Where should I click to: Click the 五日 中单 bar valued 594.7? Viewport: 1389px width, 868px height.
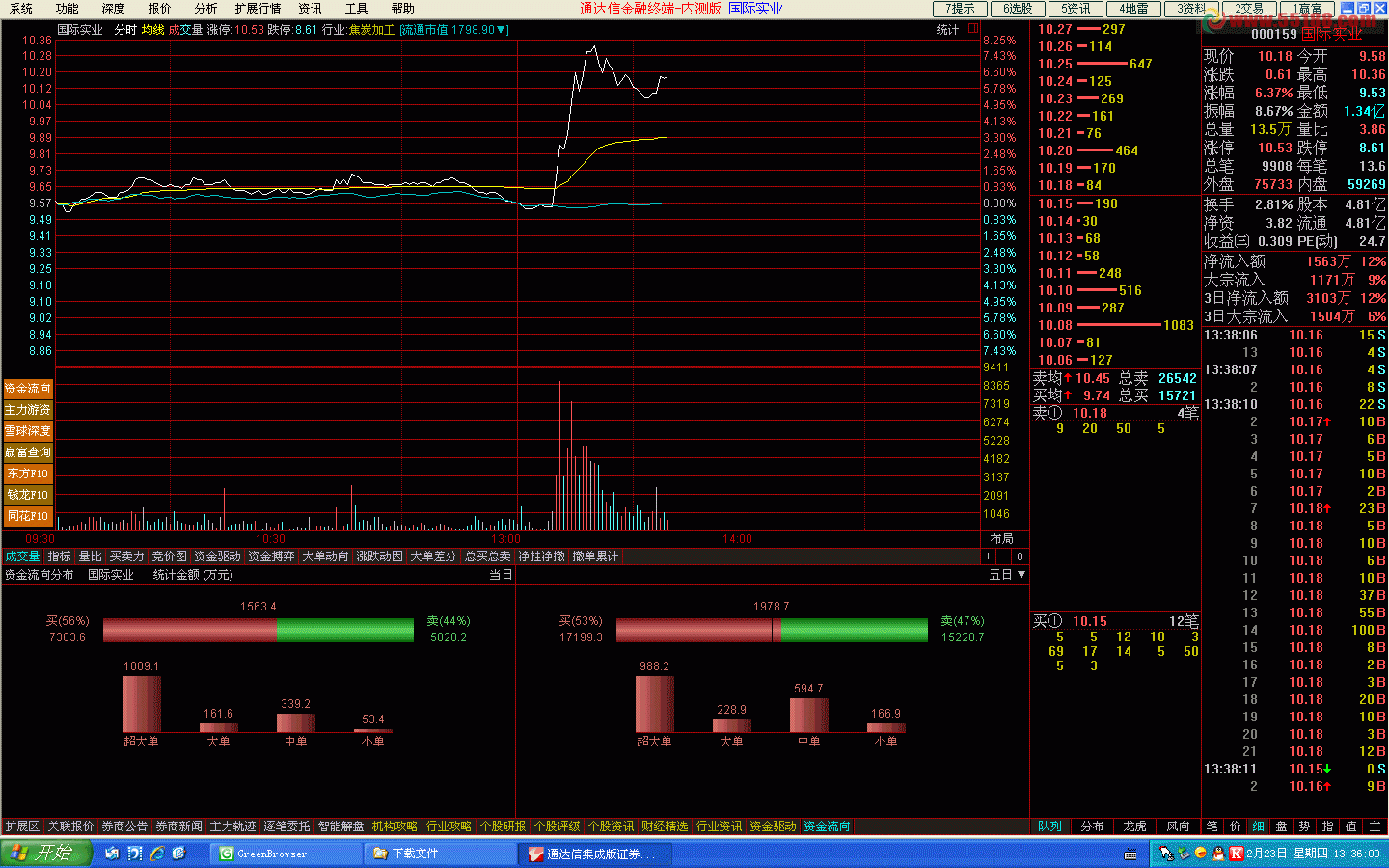(809, 715)
